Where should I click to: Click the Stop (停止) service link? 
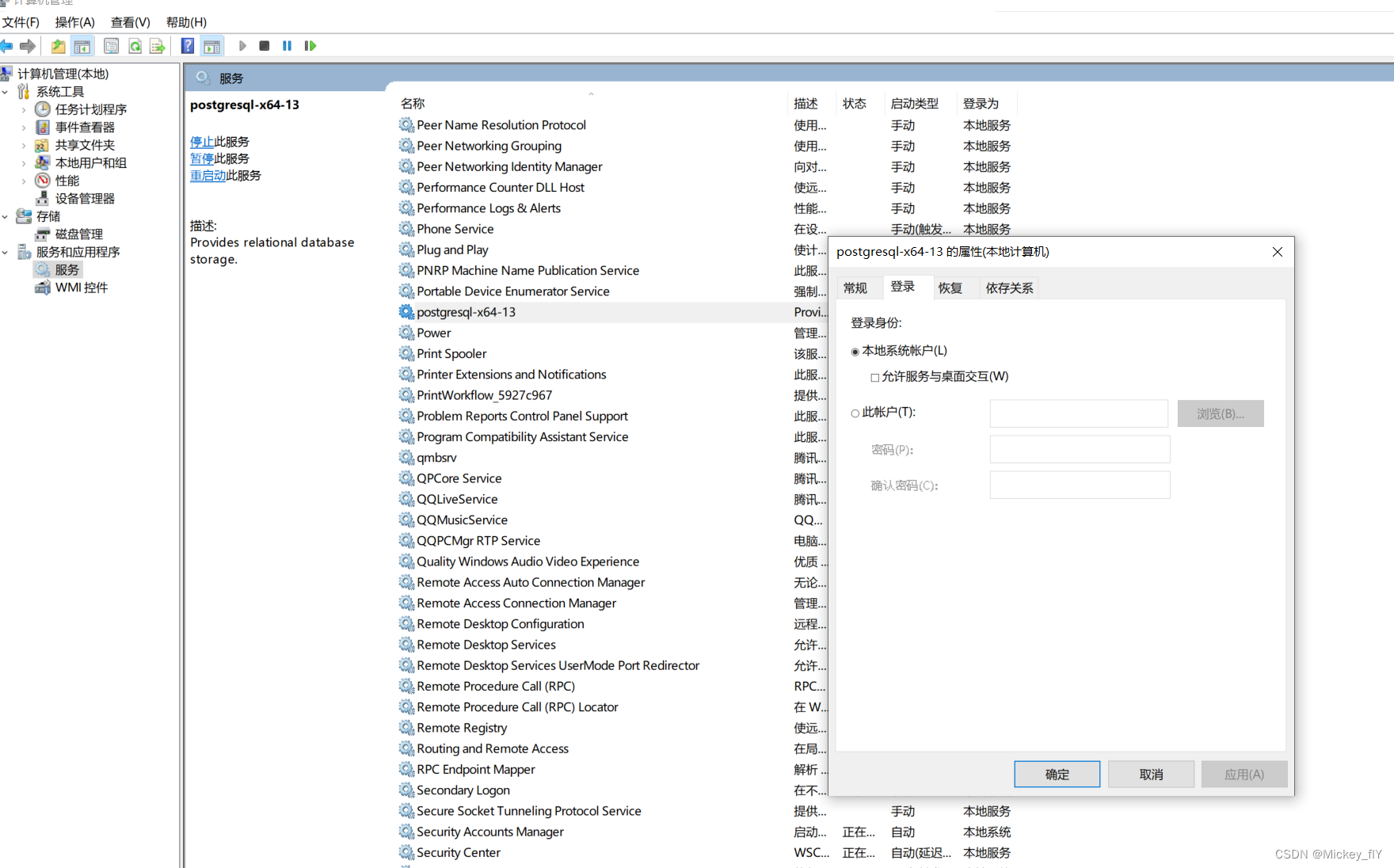coord(202,142)
